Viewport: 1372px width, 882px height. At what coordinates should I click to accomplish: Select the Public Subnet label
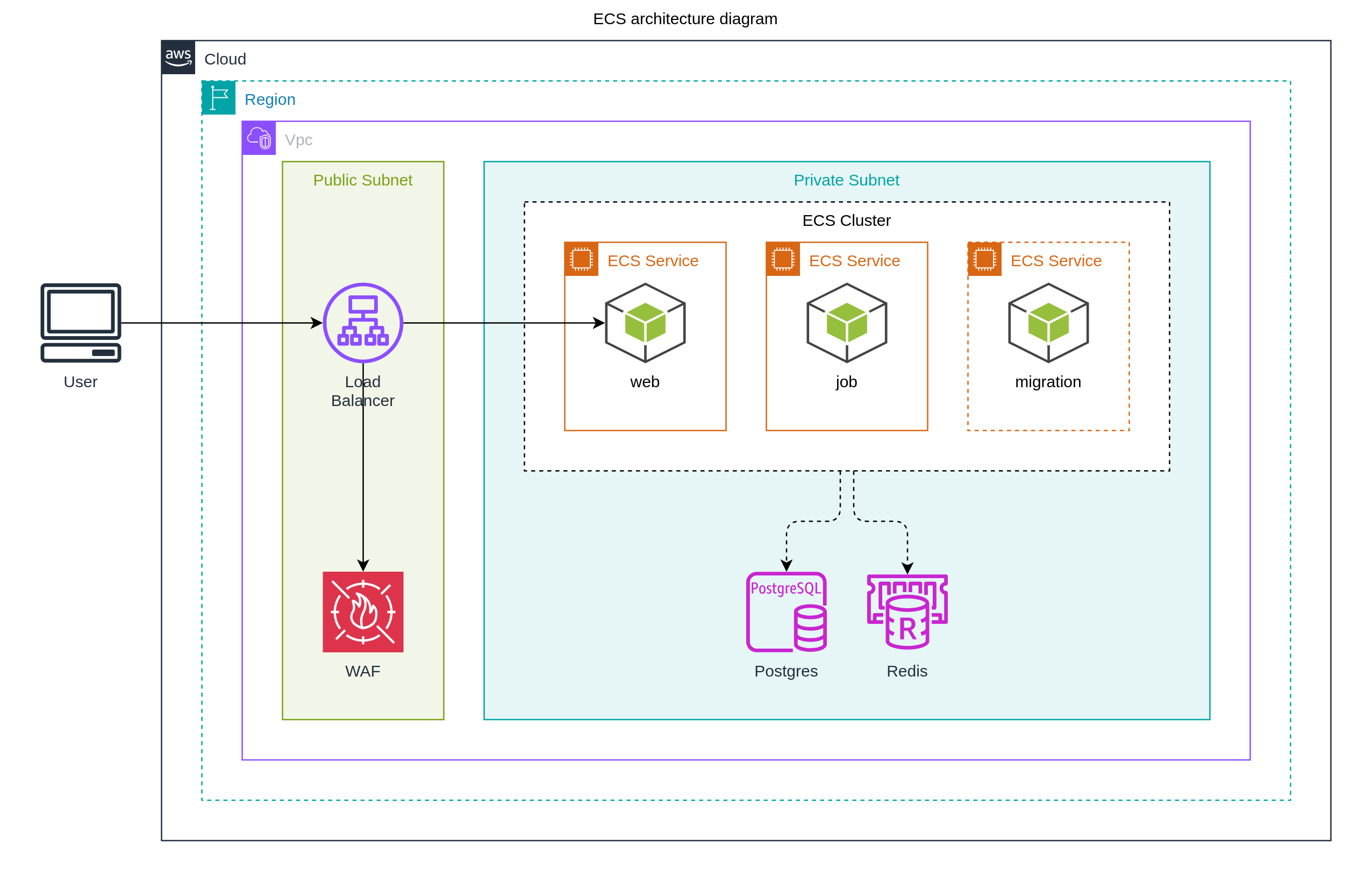(362, 180)
